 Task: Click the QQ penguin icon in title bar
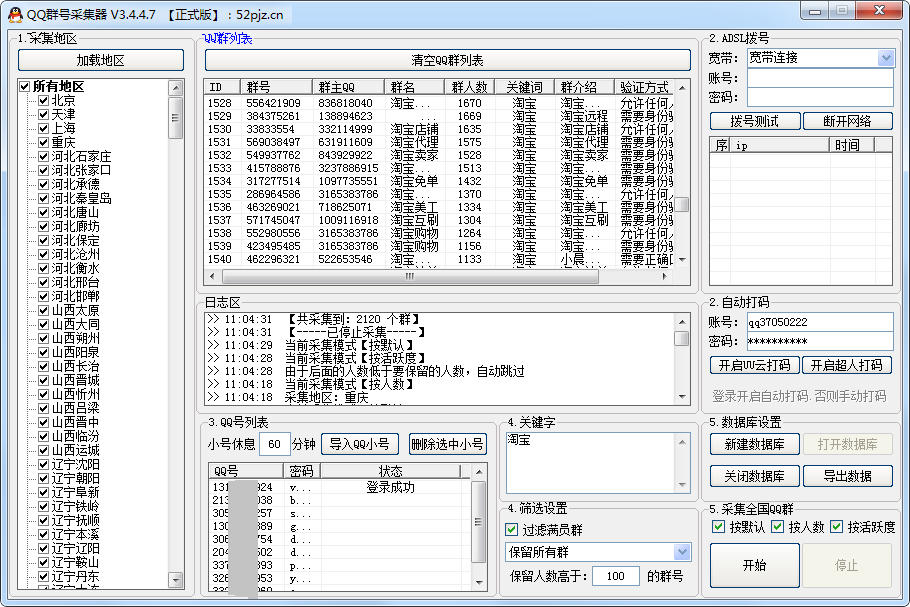pos(13,13)
